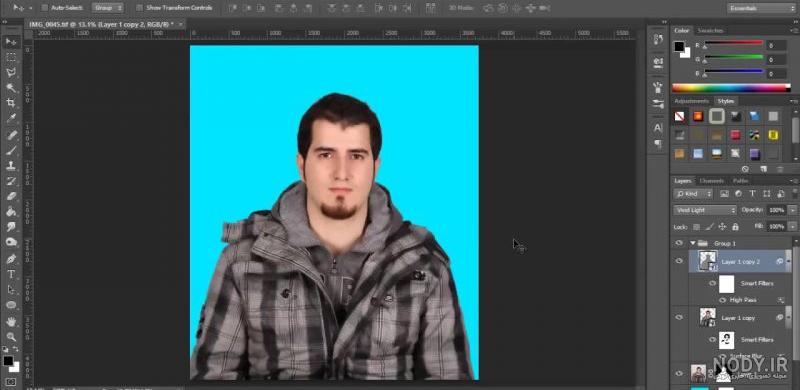
Task: Hide the Layer 1 copy 2 layer
Action: click(x=679, y=261)
